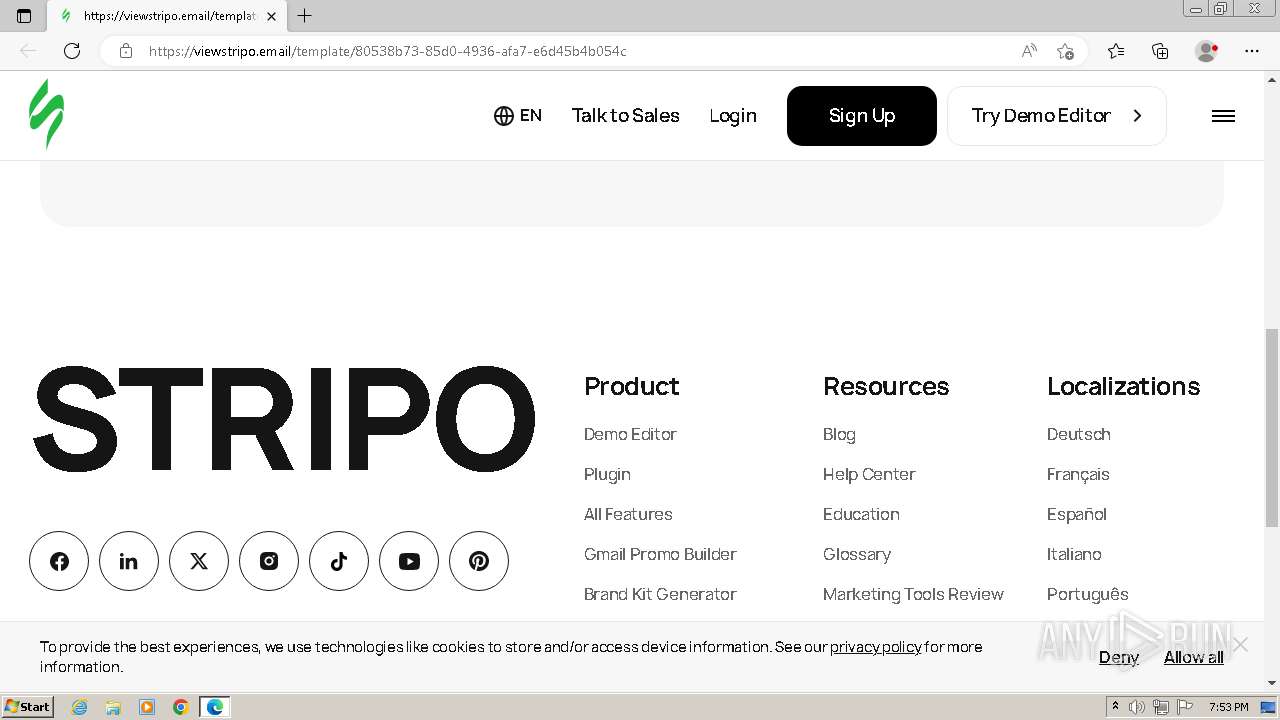
Task: Open the X (Twitter) social link
Action: [199, 561]
